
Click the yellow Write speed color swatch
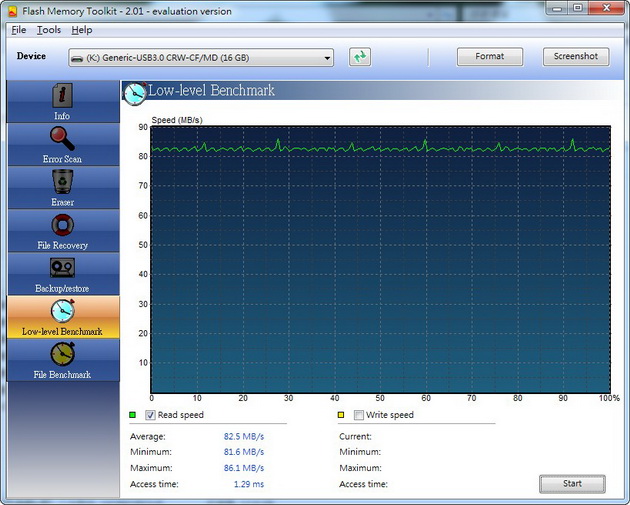pos(341,415)
